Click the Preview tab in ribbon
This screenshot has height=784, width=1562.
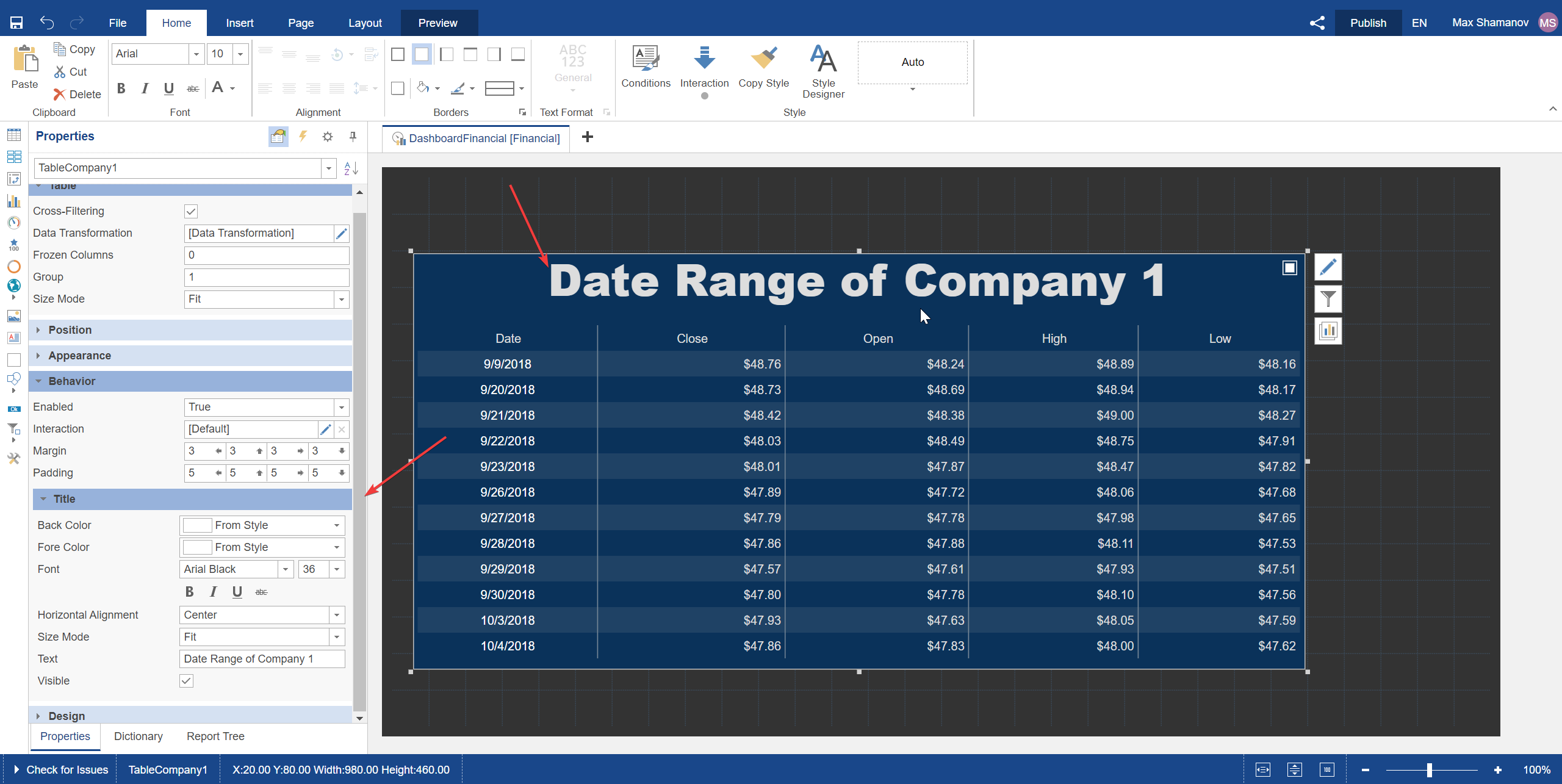pyautogui.click(x=437, y=22)
